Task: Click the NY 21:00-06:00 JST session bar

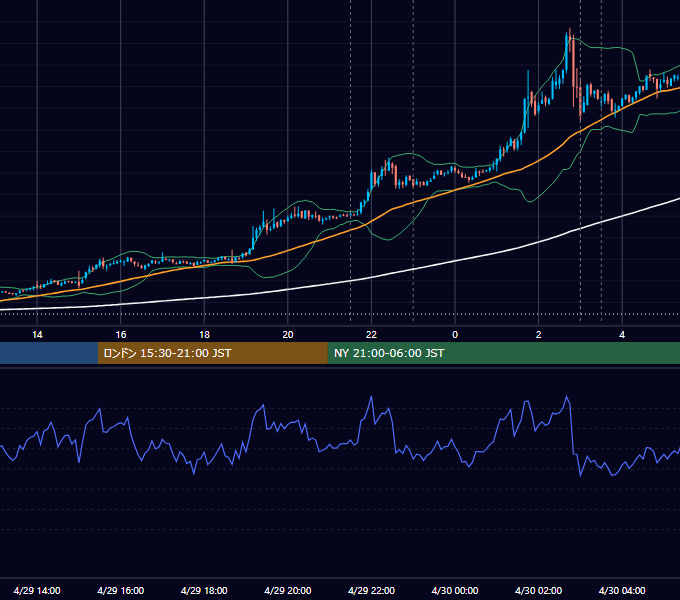Action: tap(503, 353)
